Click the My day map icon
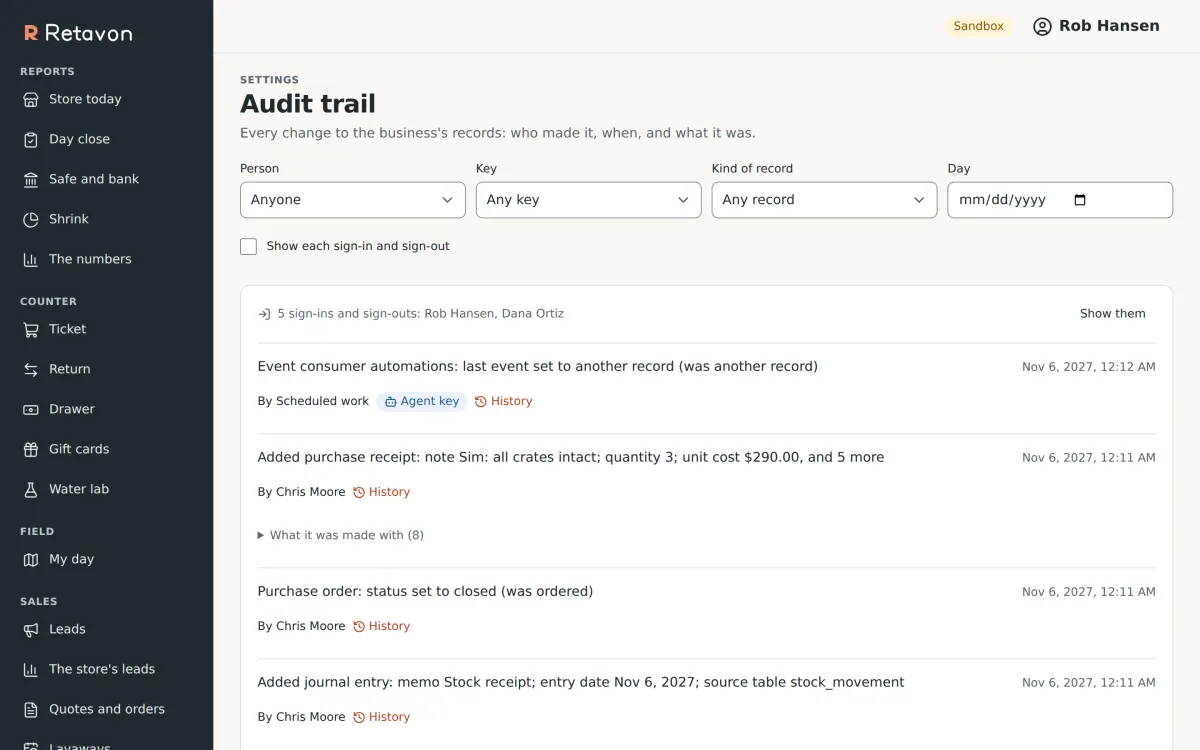The width and height of the screenshot is (1200, 750). [x=31, y=559]
